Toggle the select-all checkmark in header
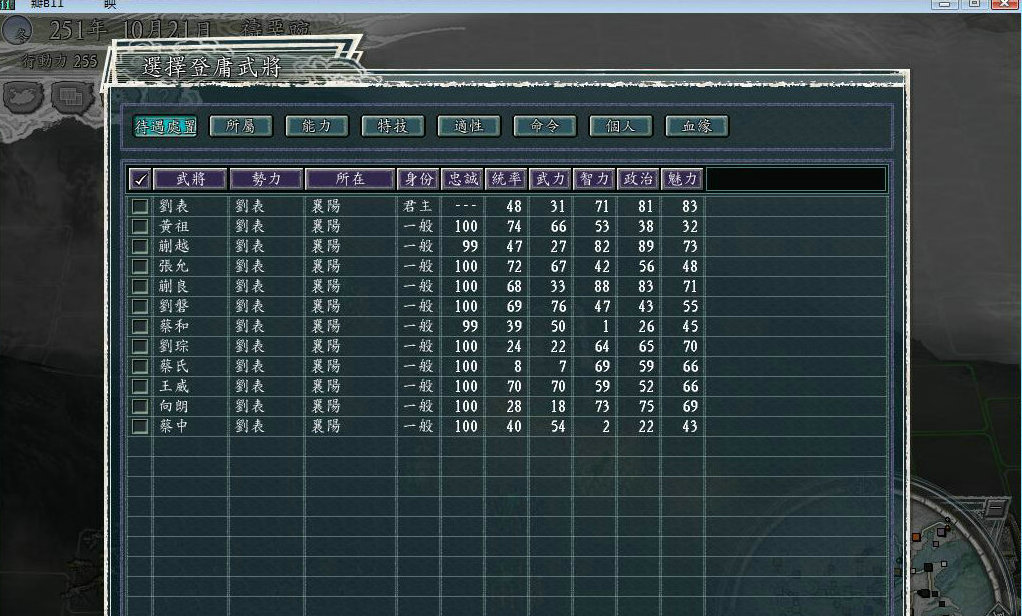Viewport: 1022px width, 616px height. click(140, 180)
